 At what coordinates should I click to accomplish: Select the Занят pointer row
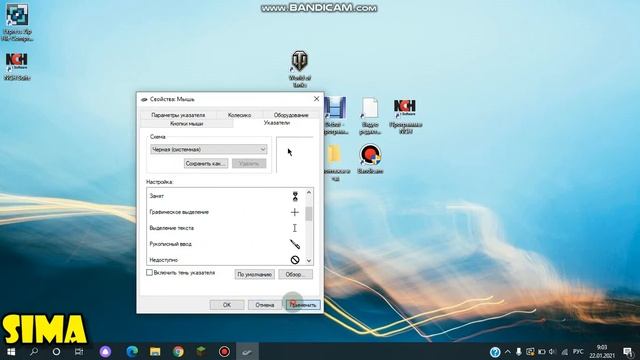point(225,196)
